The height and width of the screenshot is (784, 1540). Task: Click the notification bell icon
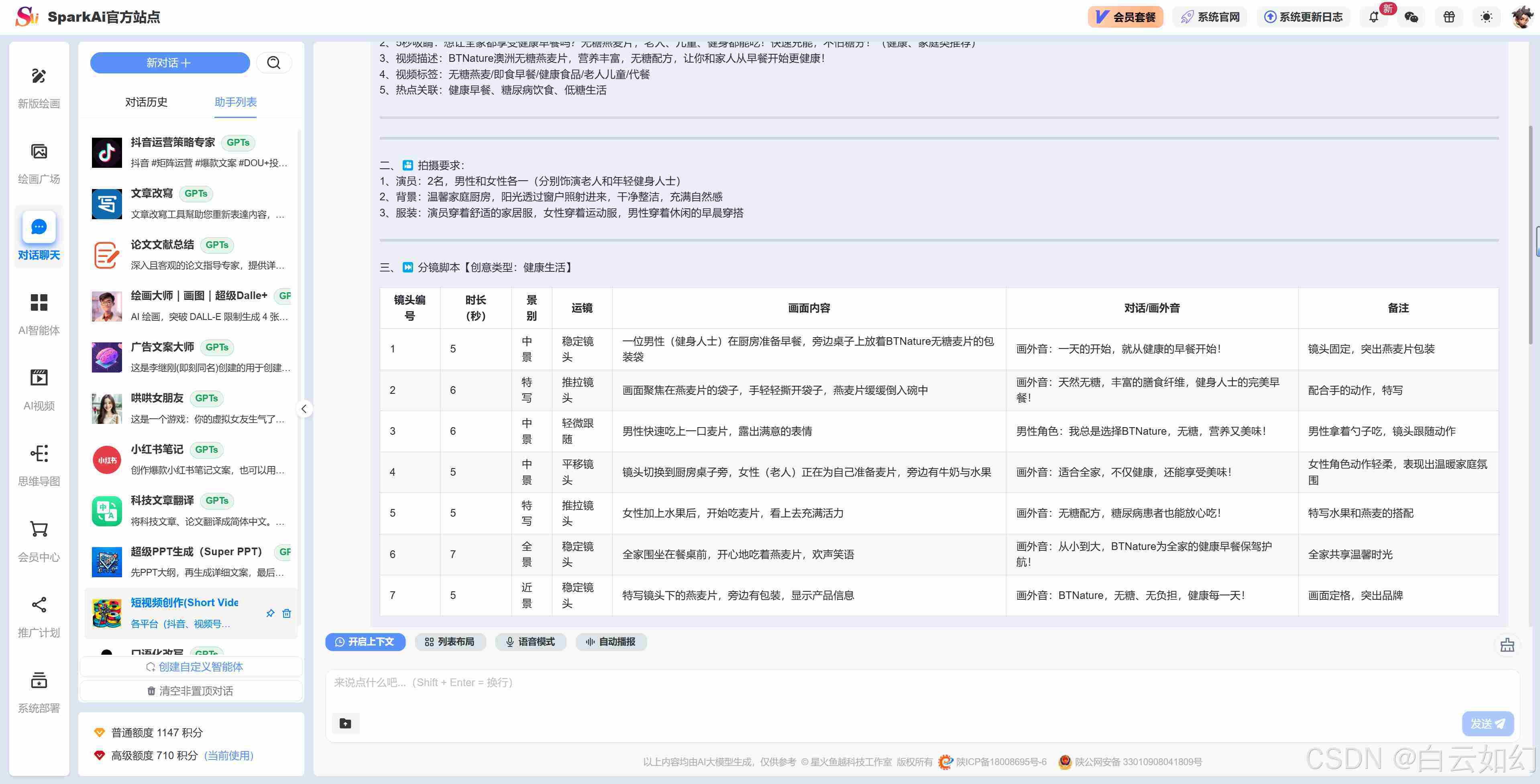(1373, 17)
